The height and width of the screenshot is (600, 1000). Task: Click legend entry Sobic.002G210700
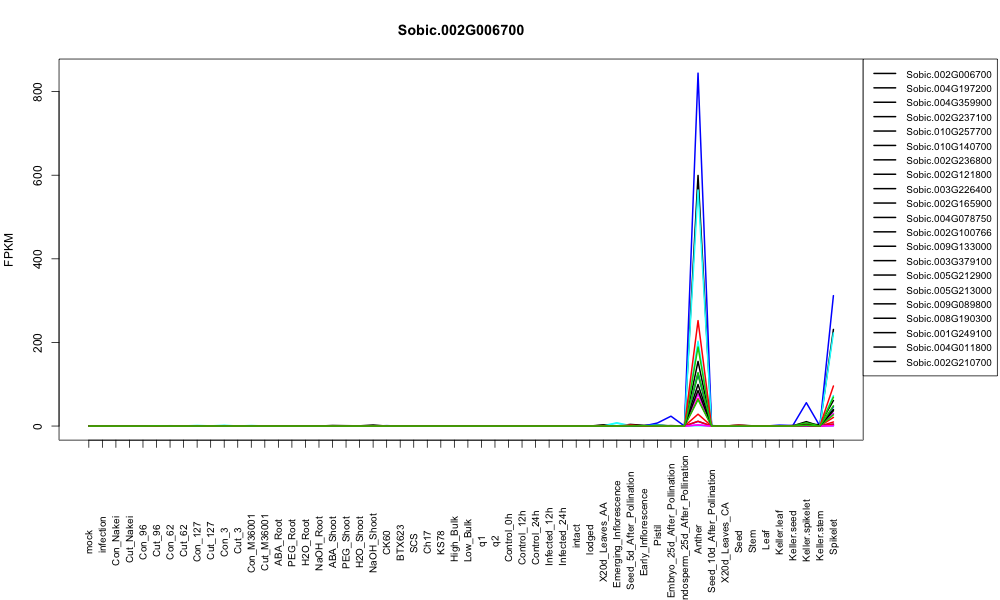point(949,362)
